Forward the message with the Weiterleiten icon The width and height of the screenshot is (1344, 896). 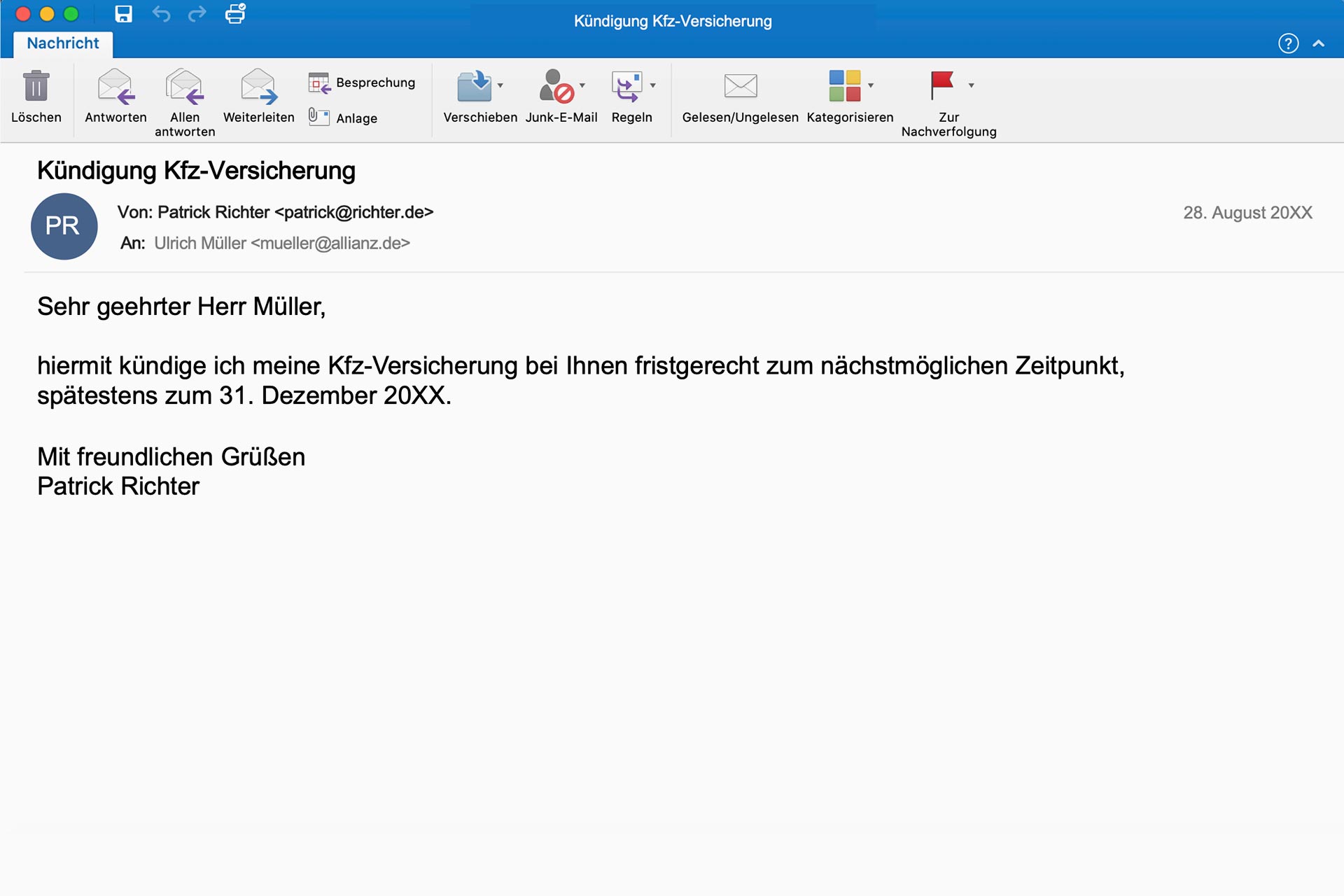[258, 86]
